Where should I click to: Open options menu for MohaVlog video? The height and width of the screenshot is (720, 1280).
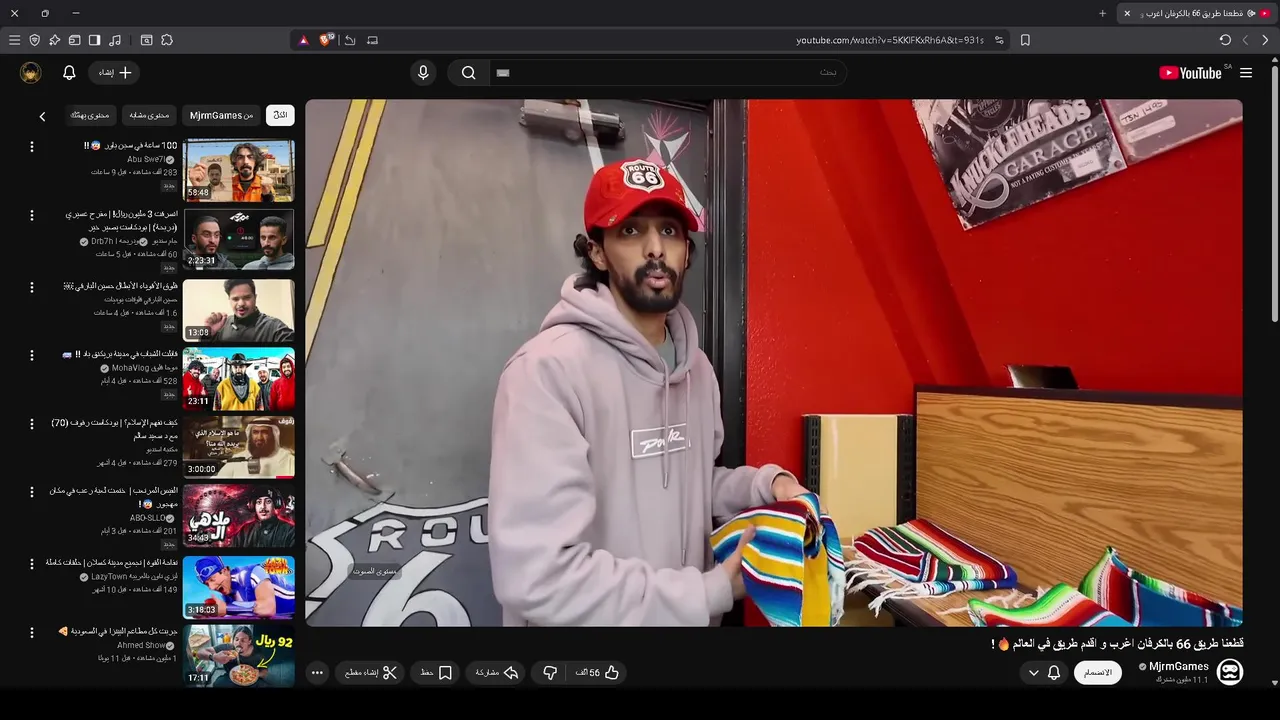point(31,354)
